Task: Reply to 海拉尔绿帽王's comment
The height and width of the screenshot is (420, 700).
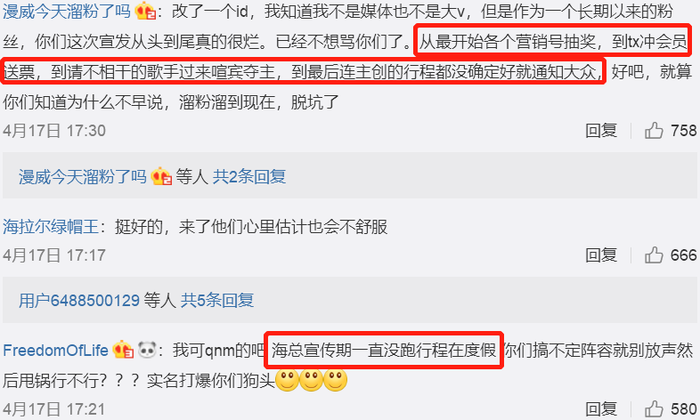Action: [x=601, y=255]
